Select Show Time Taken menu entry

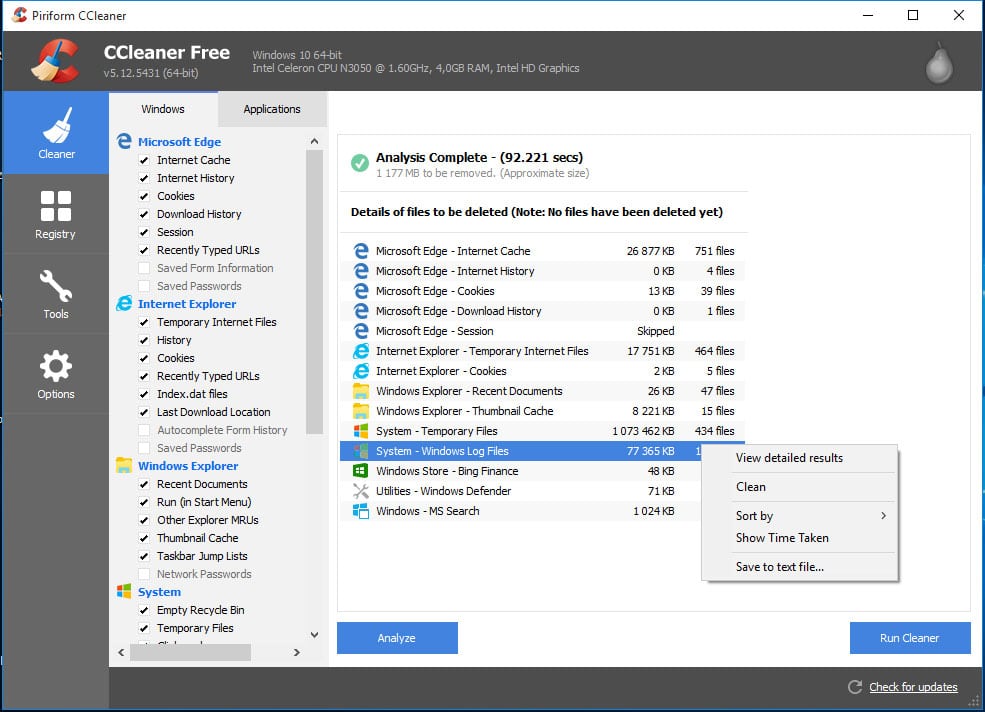click(800, 537)
